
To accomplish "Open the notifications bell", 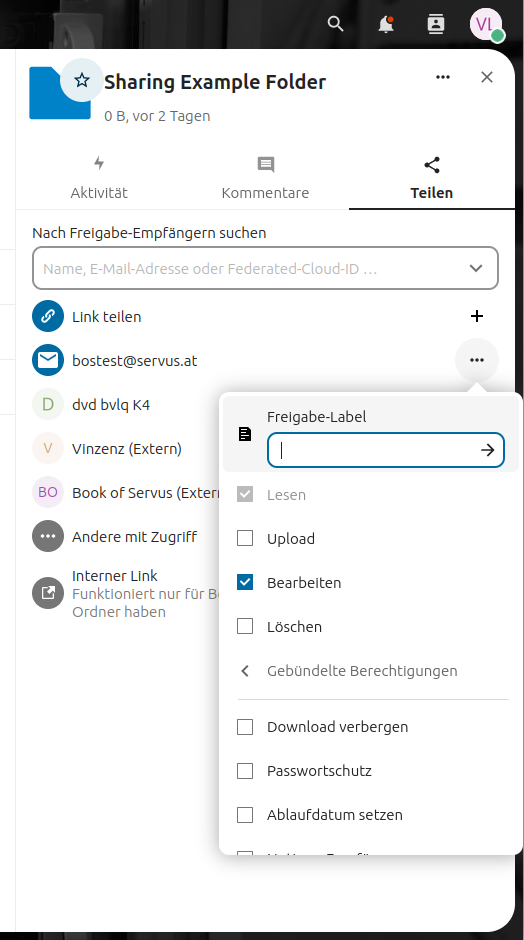I will (x=386, y=24).
